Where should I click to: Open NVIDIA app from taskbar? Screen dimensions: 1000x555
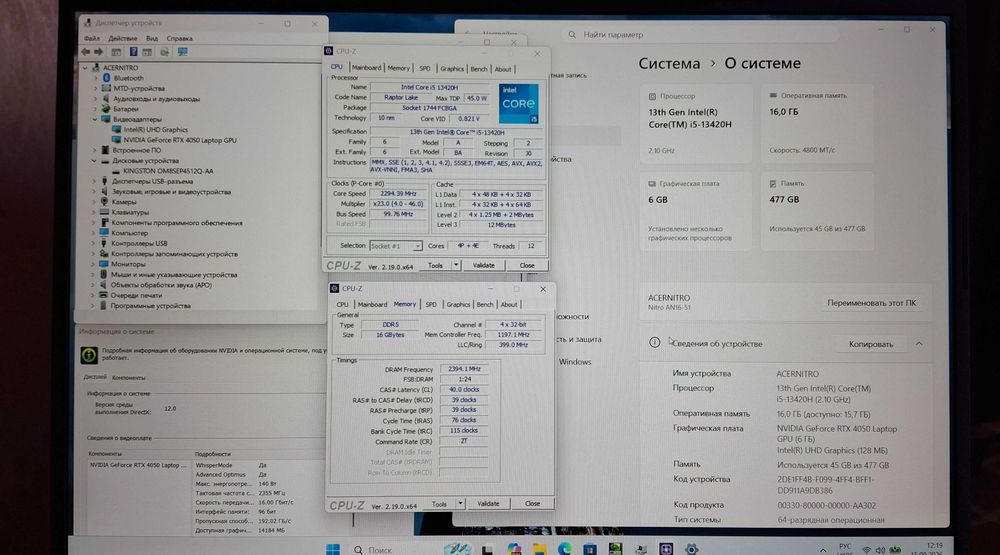[615, 549]
